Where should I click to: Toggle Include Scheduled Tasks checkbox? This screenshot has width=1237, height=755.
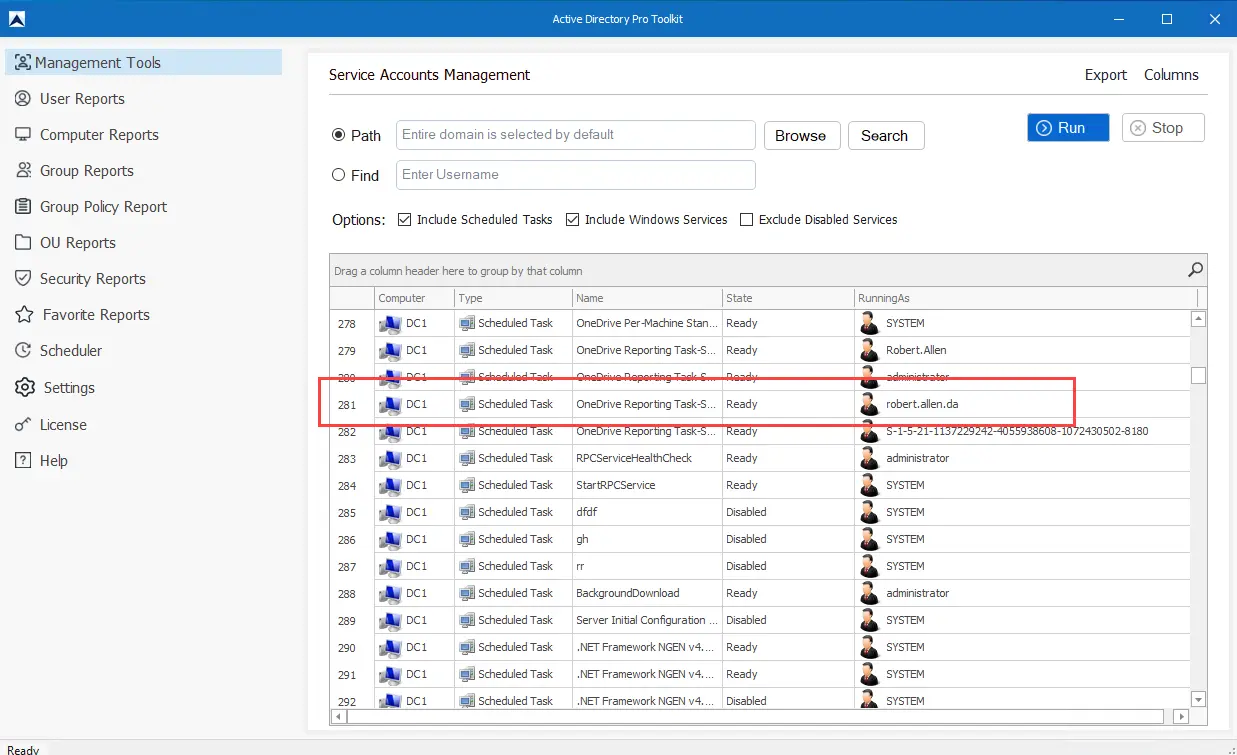(x=404, y=219)
